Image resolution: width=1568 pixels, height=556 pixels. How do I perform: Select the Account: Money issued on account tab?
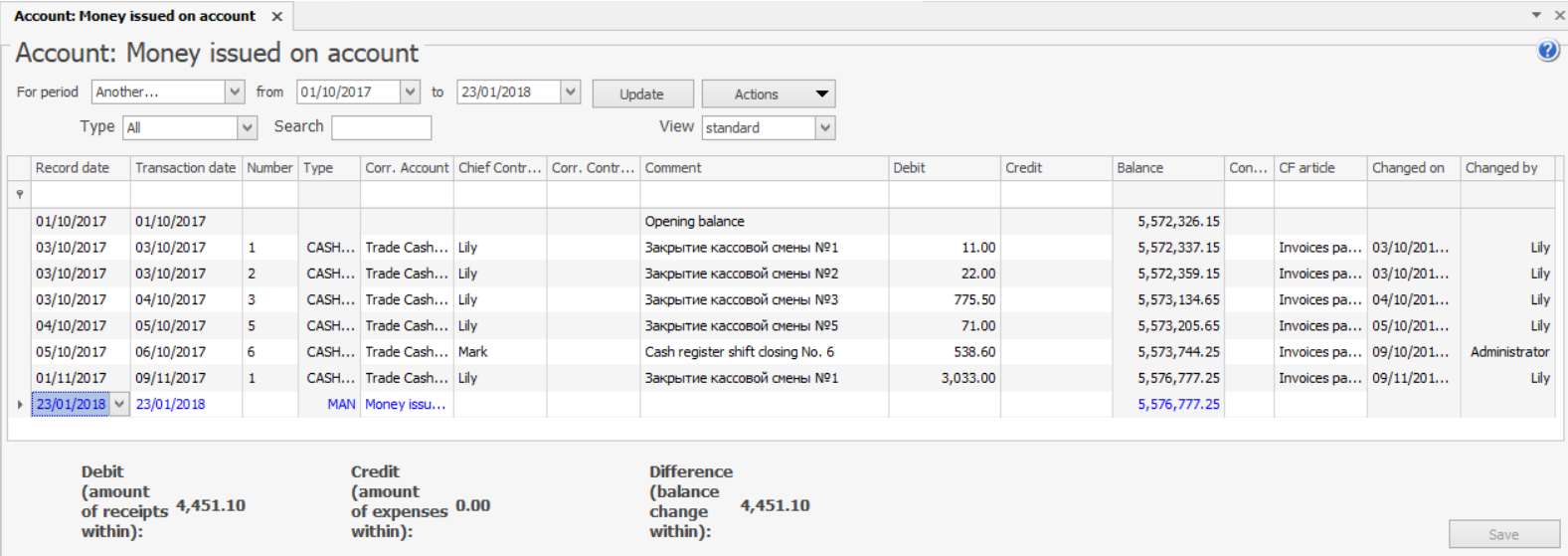pyautogui.click(x=134, y=17)
